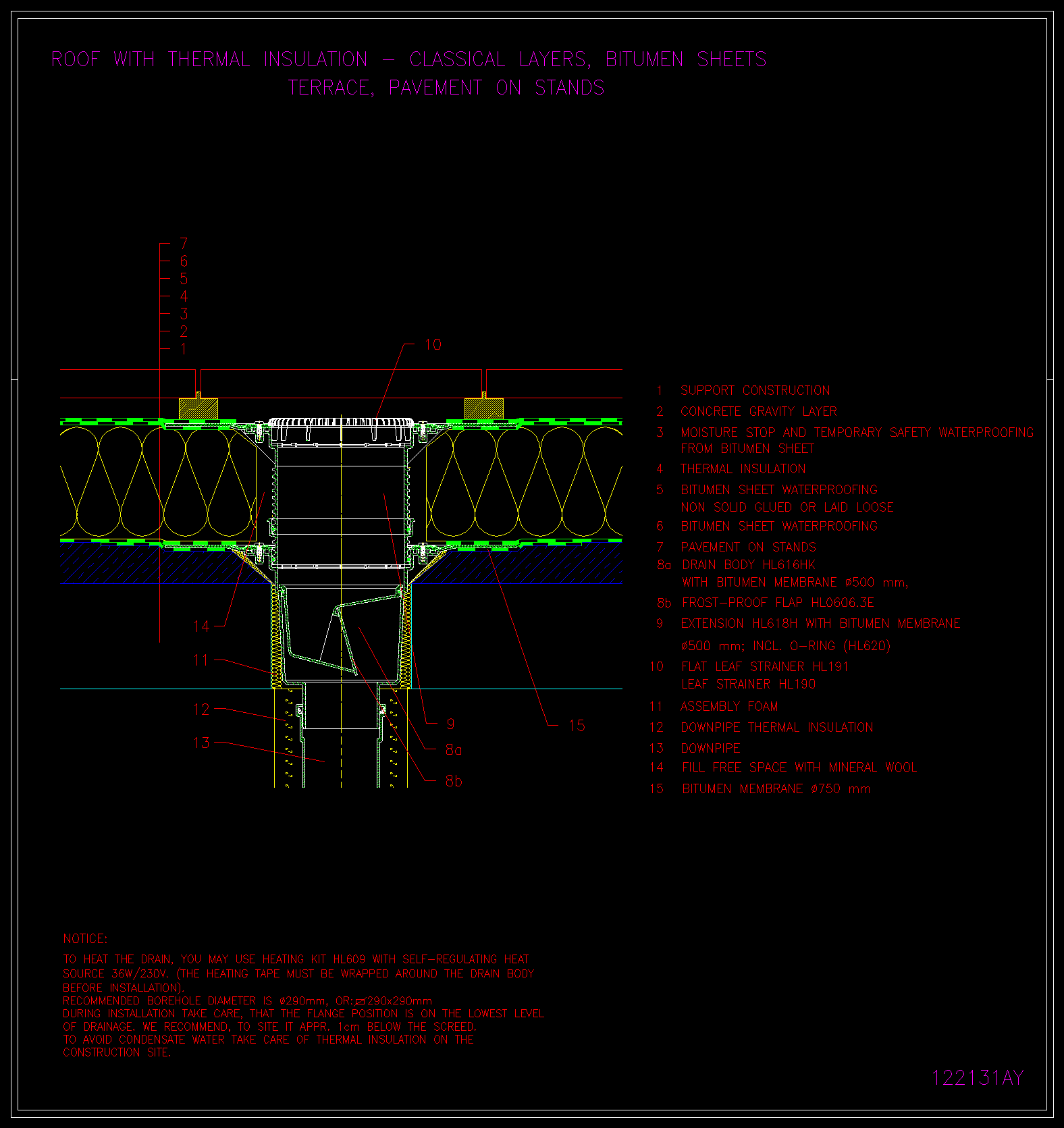Click legend entry 'THERMAL INSULATION' item 4
The width and height of the screenshot is (1064, 1128).
pyautogui.click(x=743, y=469)
